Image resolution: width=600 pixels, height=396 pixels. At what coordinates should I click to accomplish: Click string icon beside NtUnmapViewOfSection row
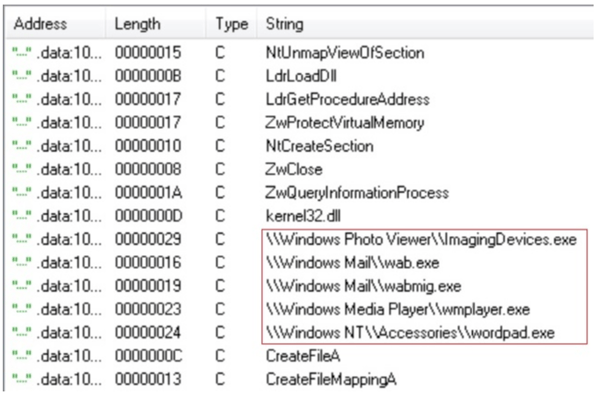(21, 53)
